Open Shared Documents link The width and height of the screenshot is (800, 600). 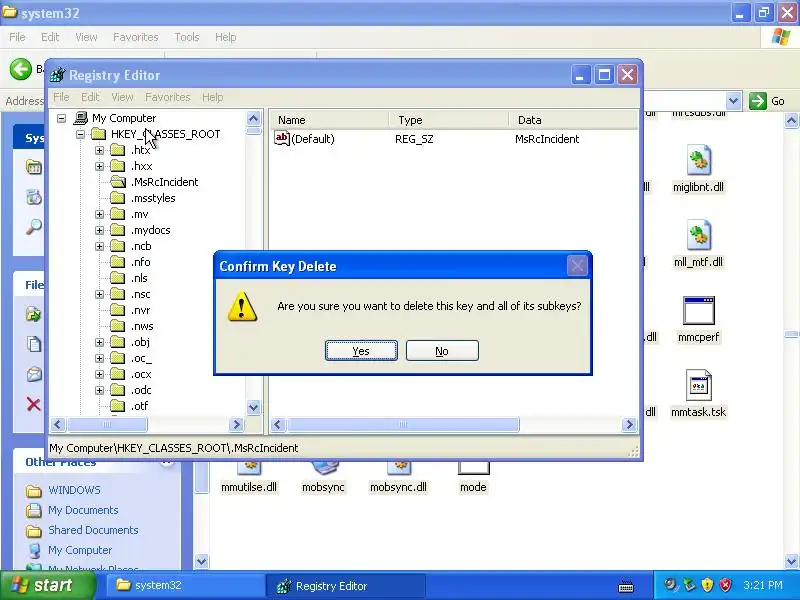pos(93,530)
